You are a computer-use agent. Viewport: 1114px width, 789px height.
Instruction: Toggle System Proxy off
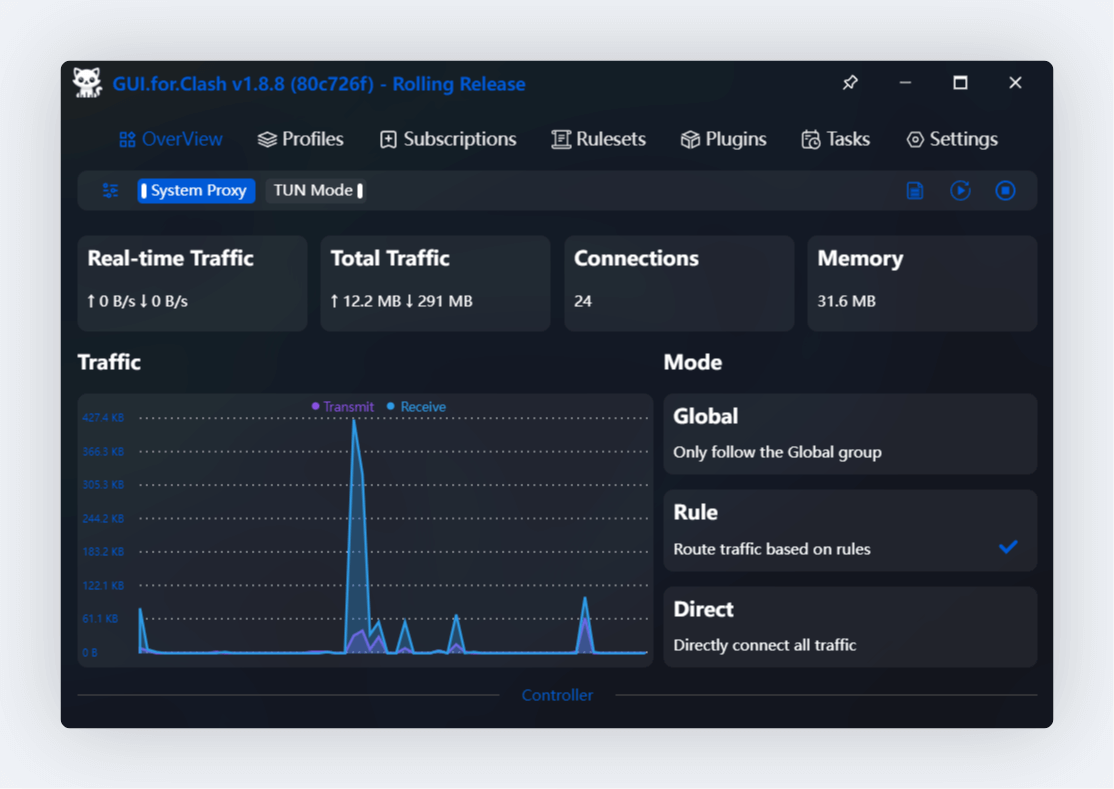click(x=196, y=190)
